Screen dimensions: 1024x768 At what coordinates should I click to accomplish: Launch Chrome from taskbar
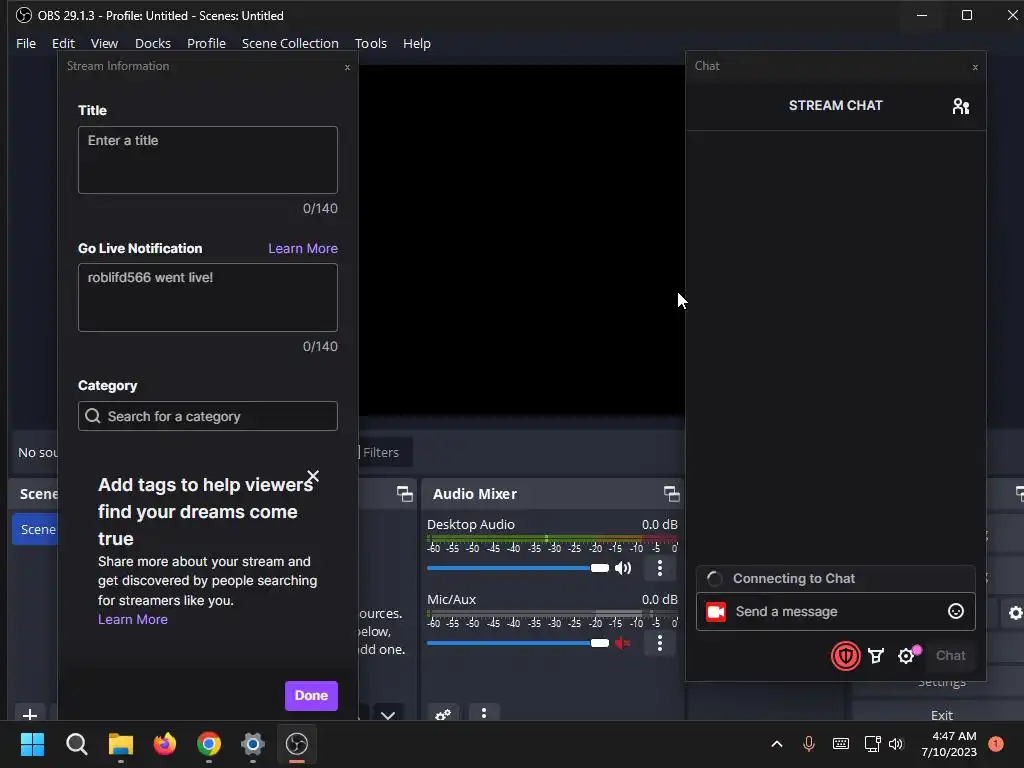pos(209,744)
